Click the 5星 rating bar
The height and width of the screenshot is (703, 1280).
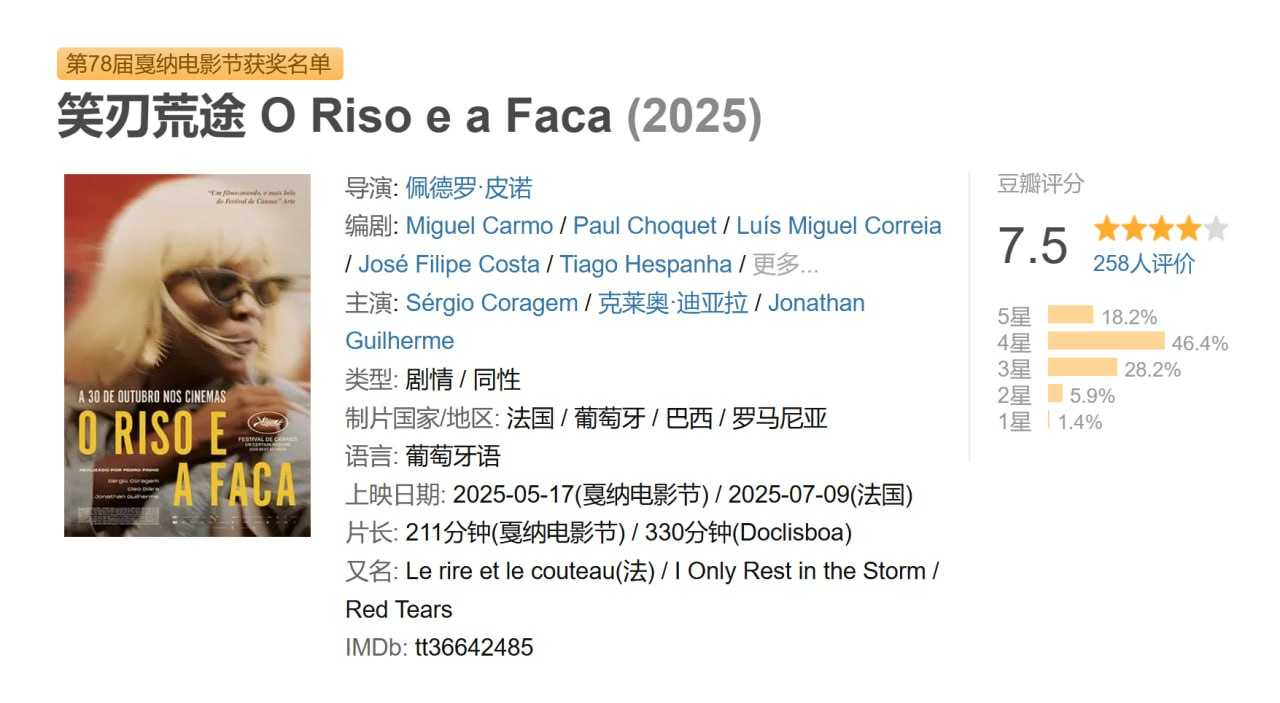coord(1072,315)
